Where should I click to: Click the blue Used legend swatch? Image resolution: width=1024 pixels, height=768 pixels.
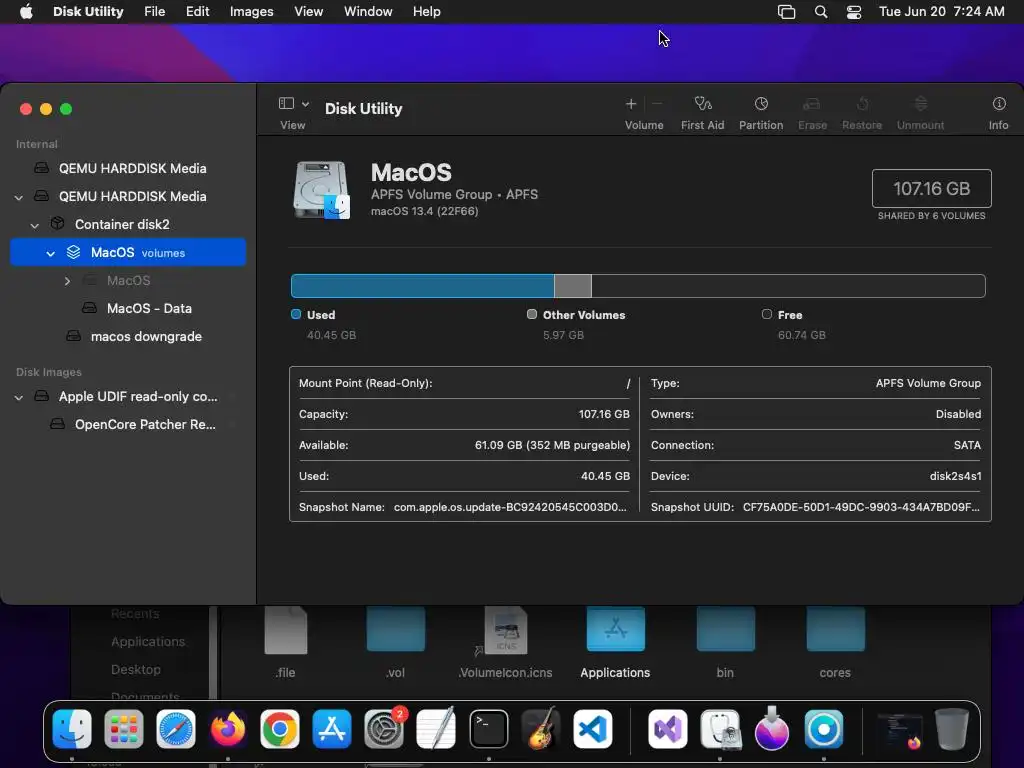pyautogui.click(x=296, y=314)
